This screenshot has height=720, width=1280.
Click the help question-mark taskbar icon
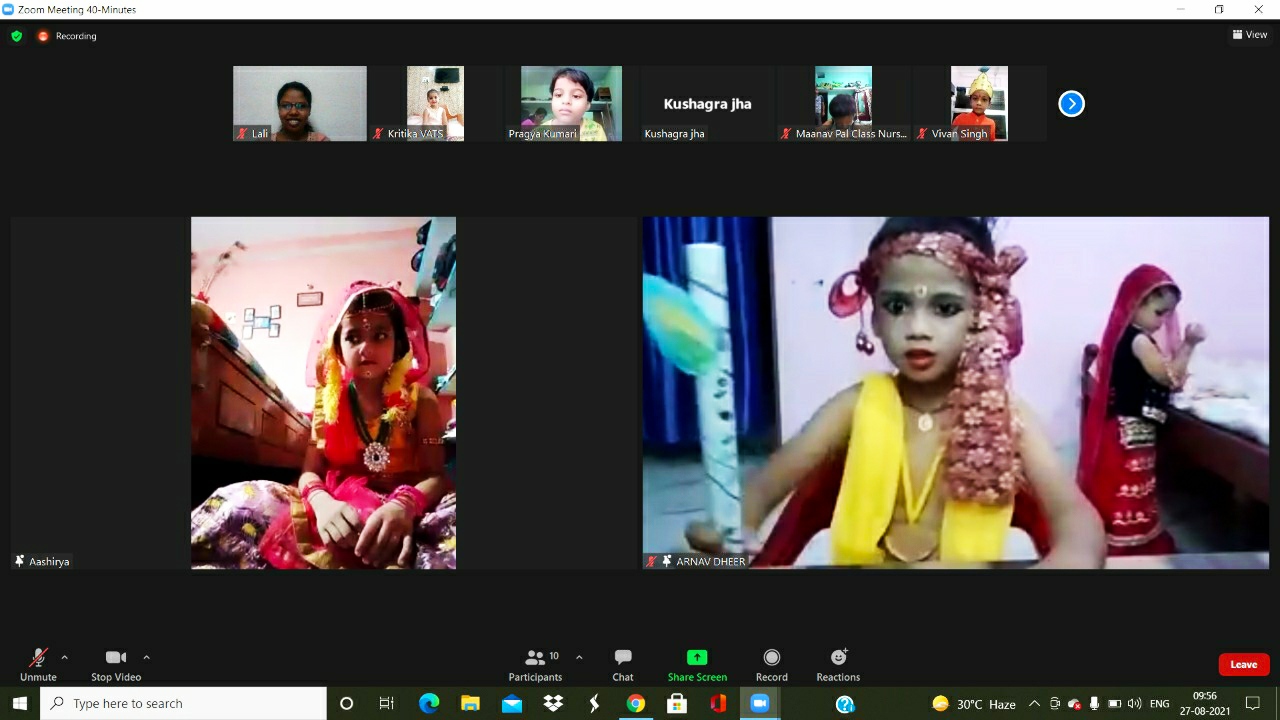(x=845, y=704)
